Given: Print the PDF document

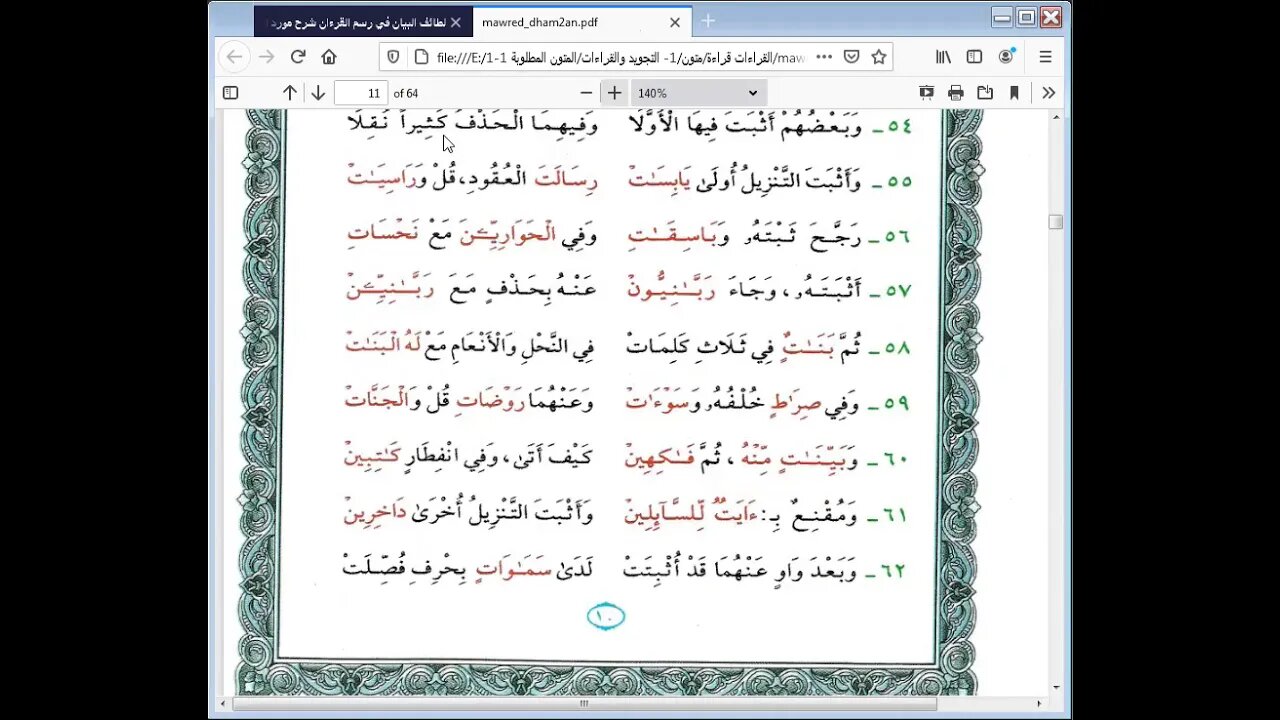Looking at the screenshot, I should [956, 93].
